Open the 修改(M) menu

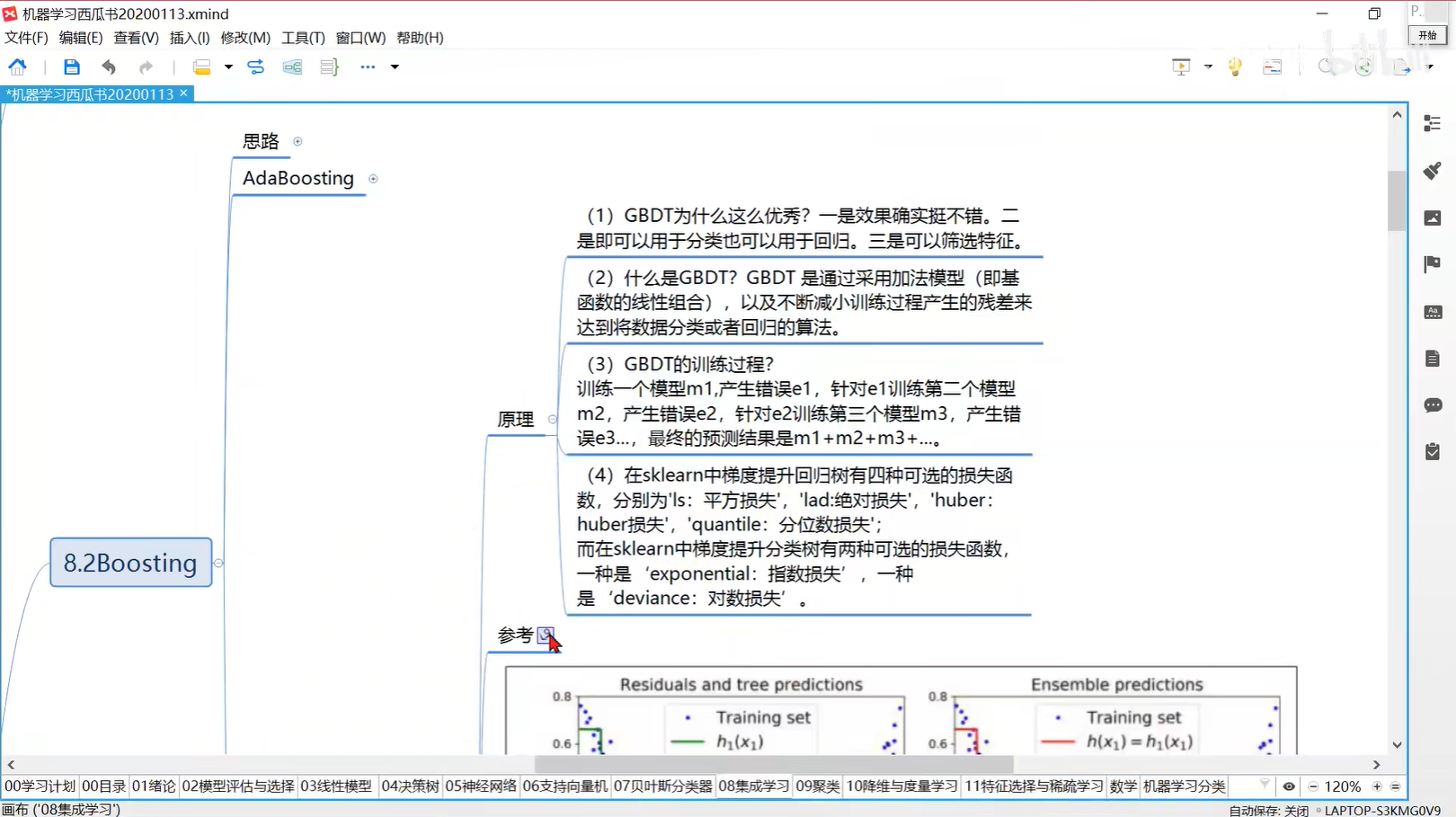click(245, 38)
